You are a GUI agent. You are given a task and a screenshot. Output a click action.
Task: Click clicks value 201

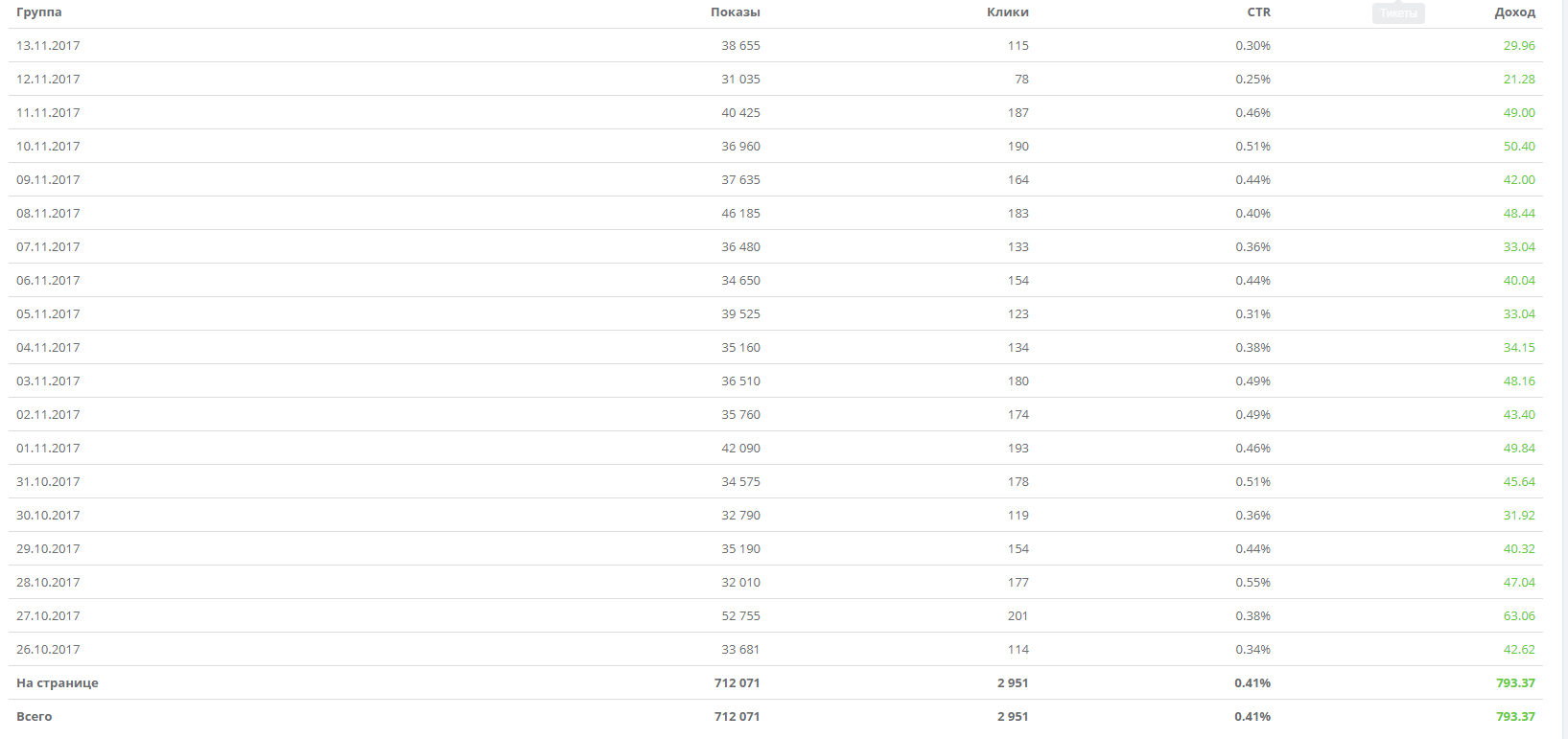1018,616
